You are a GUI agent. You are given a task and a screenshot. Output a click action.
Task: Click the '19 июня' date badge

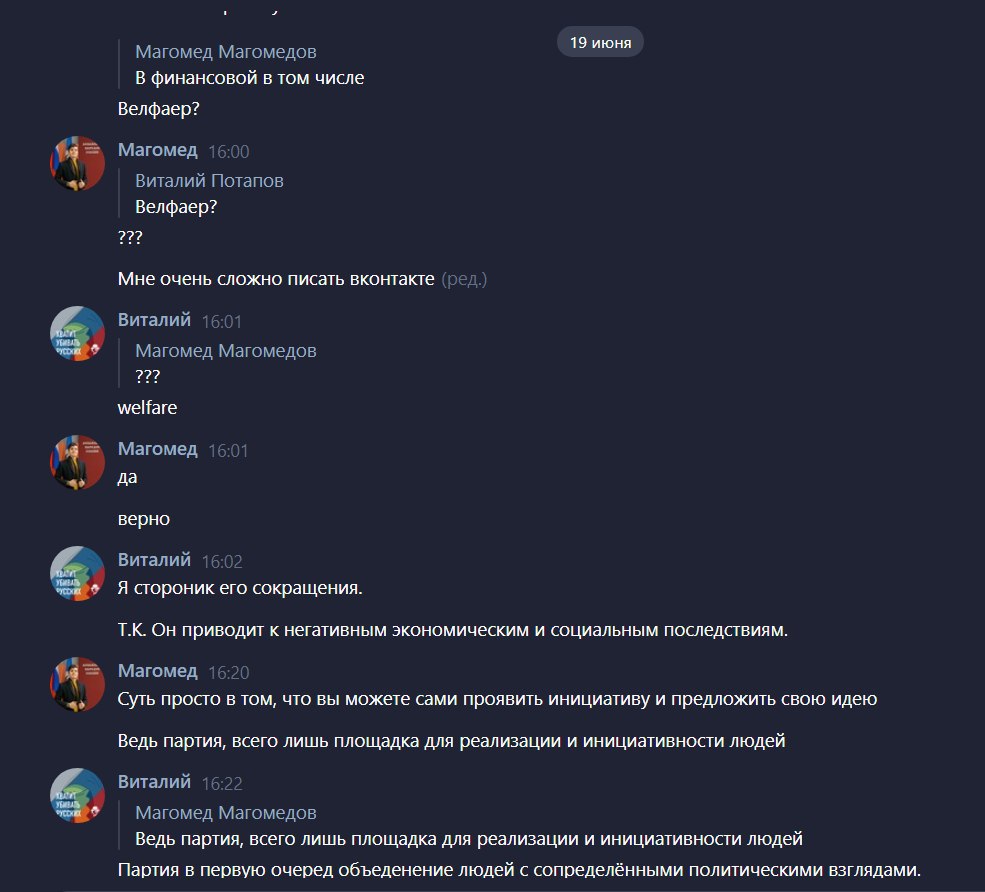pos(600,42)
